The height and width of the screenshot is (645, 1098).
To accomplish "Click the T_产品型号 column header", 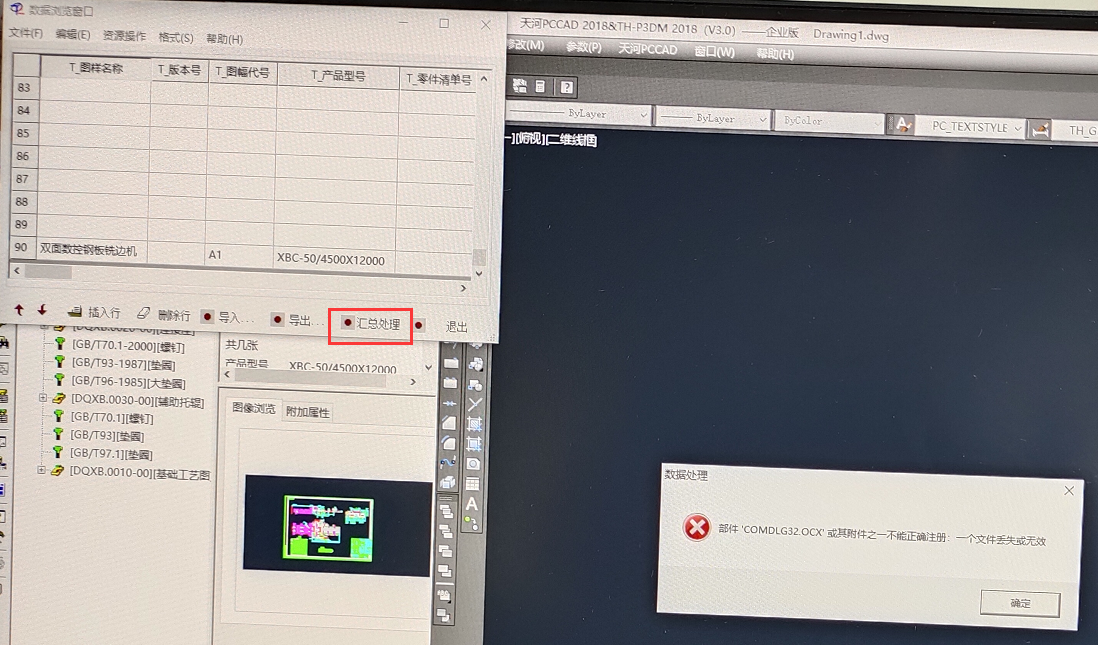I will coord(338,74).
